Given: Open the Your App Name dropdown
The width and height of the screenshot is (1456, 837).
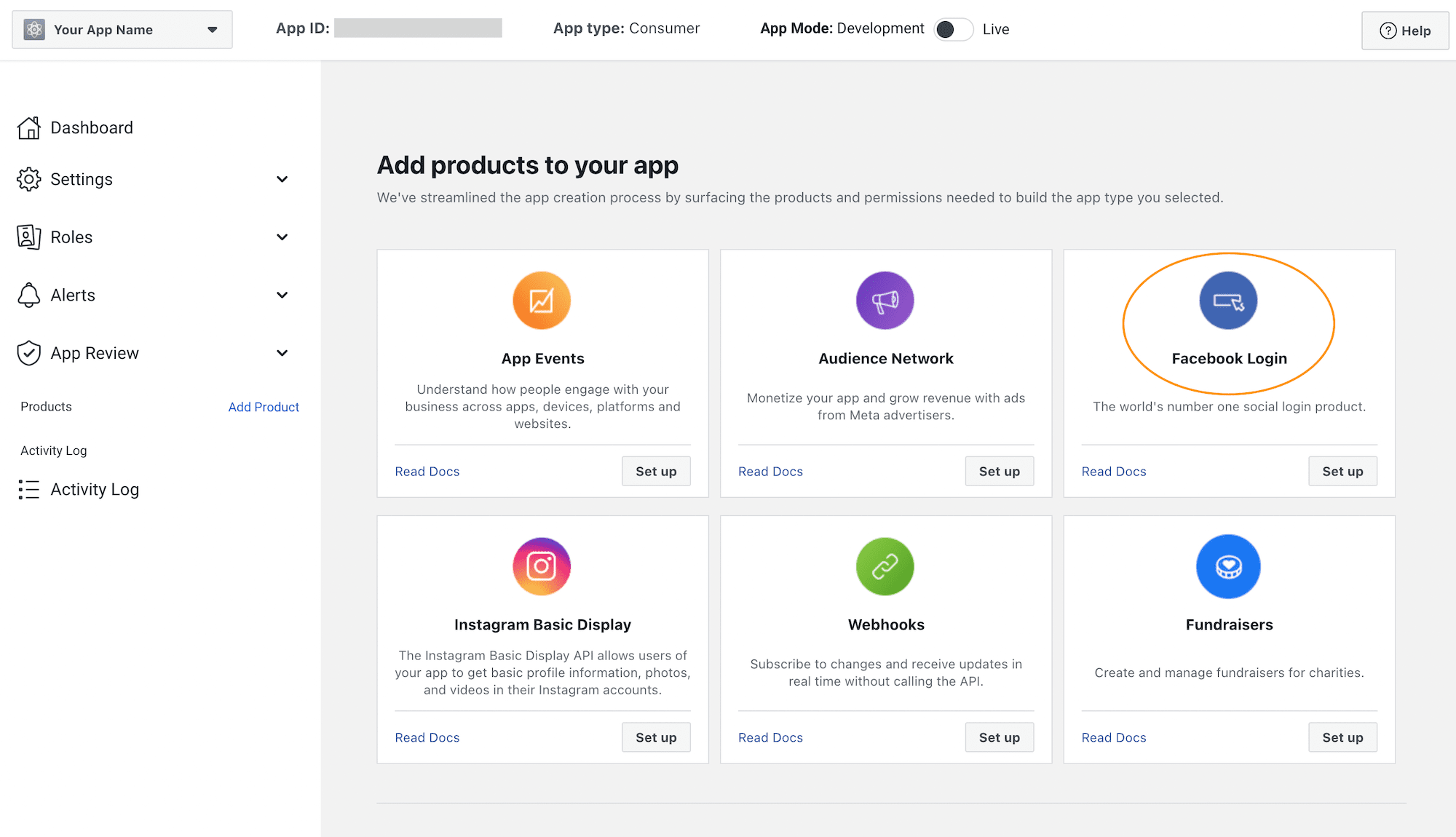Looking at the screenshot, I should 122,30.
